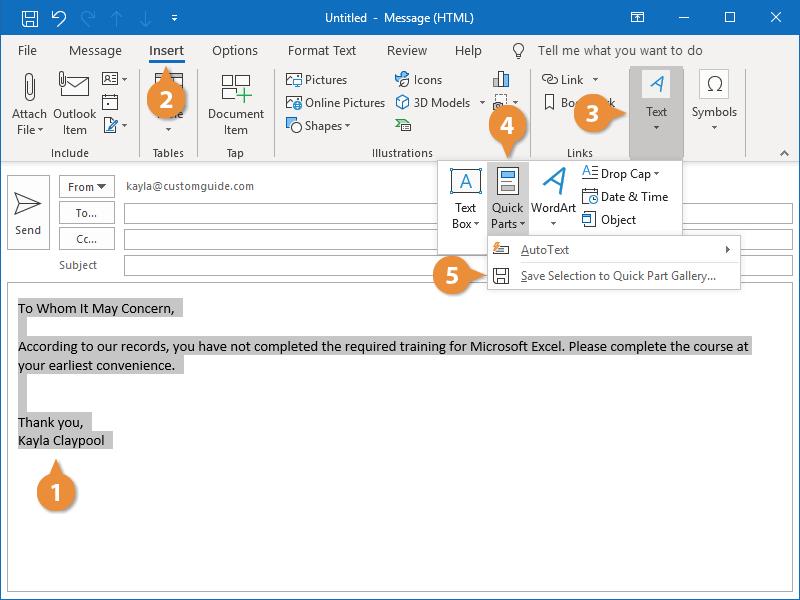Insert 3D Models
This screenshot has width=800, height=600.
434,102
